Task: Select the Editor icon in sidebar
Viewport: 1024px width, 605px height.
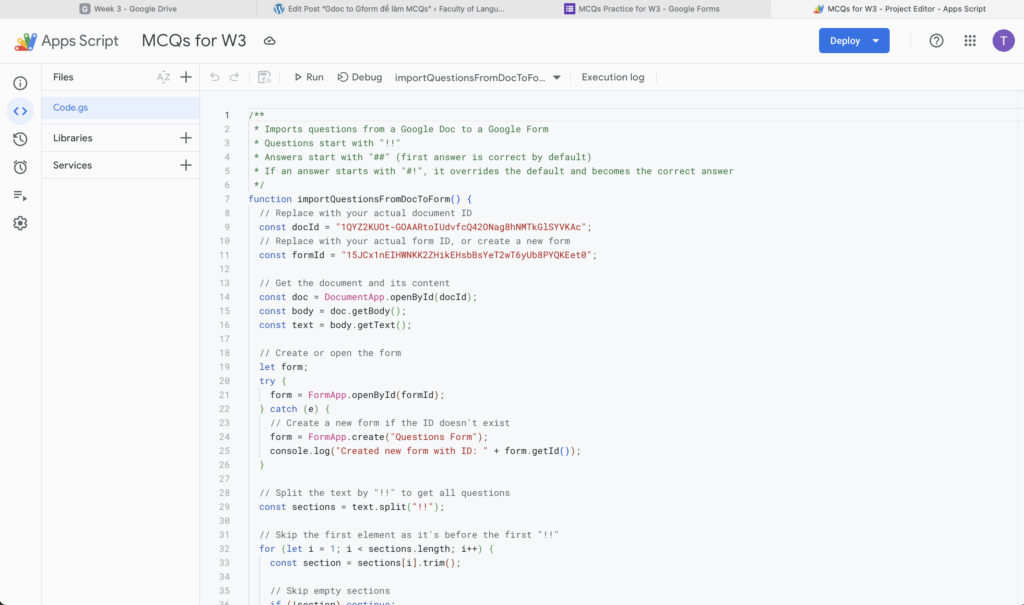Action: click(x=20, y=111)
